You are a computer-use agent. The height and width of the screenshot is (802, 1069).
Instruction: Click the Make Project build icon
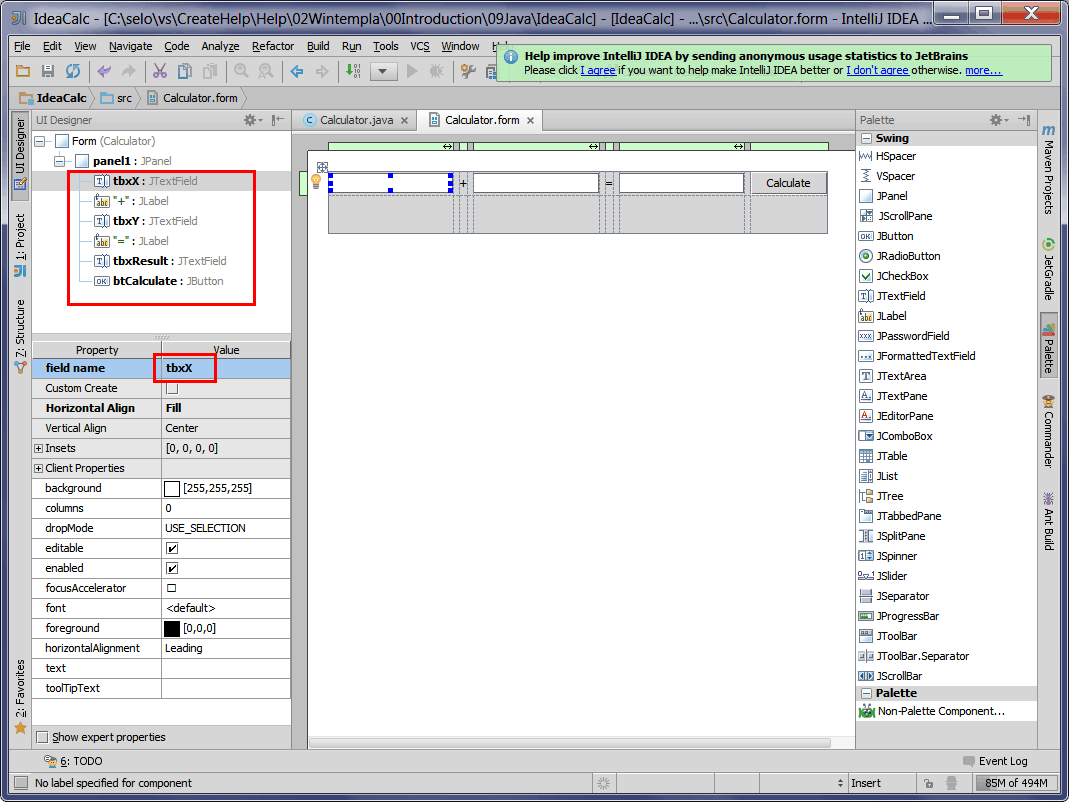point(352,71)
